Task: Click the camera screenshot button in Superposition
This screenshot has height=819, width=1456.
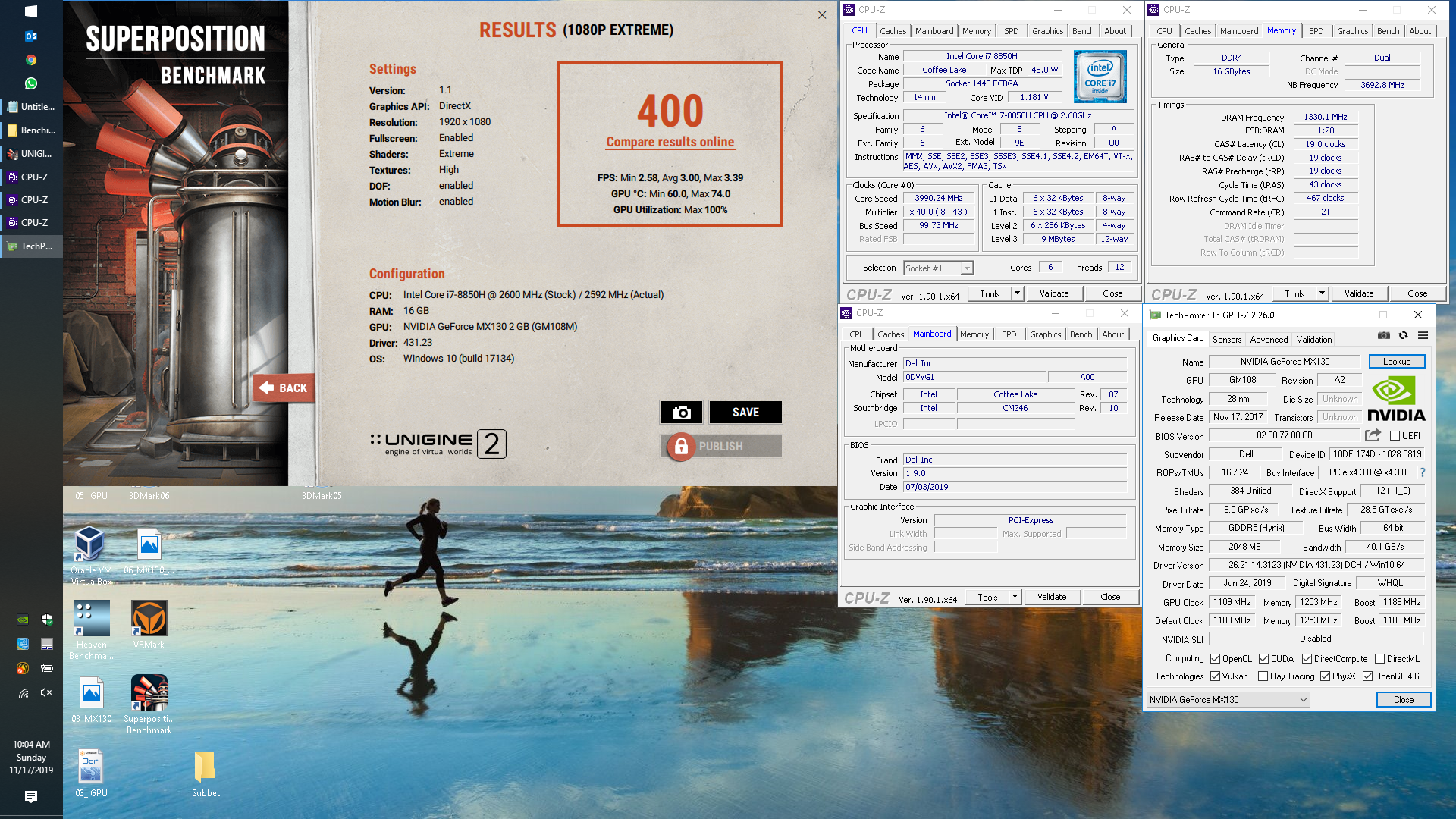Action: [x=681, y=412]
